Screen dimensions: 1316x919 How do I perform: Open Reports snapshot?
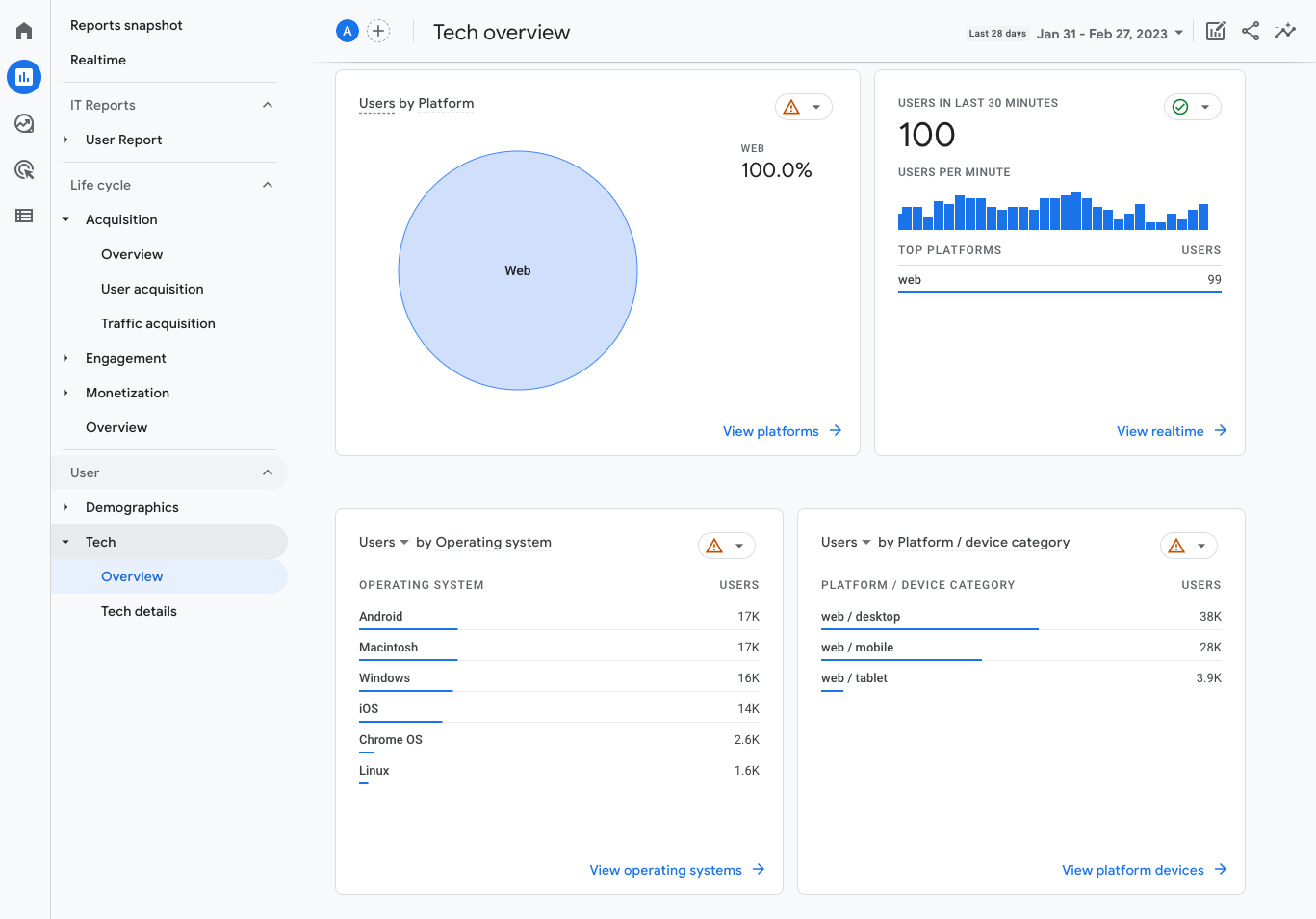pos(126,25)
